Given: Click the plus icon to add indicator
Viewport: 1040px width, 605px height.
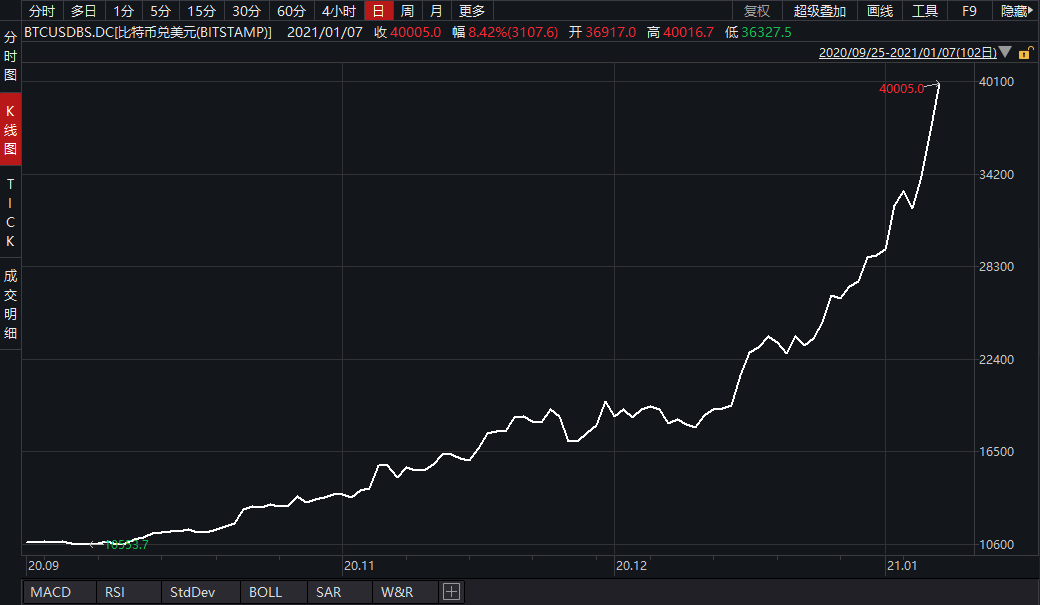Looking at the screenshot, I should point(451,592).
